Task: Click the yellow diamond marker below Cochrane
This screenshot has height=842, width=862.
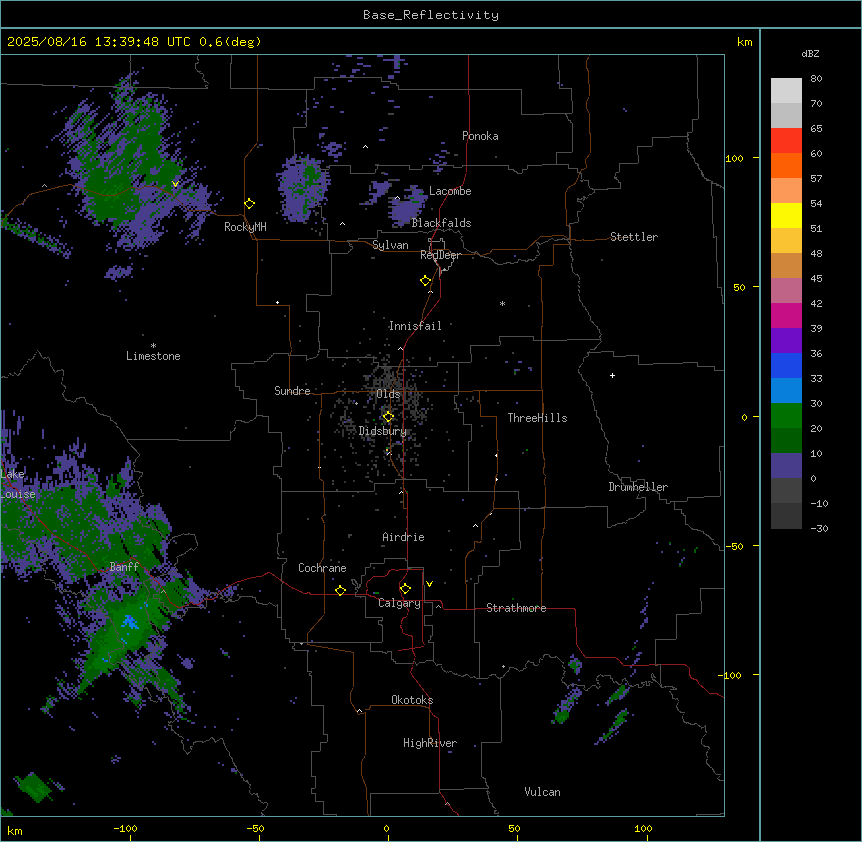Action: [x=340, y=590]
